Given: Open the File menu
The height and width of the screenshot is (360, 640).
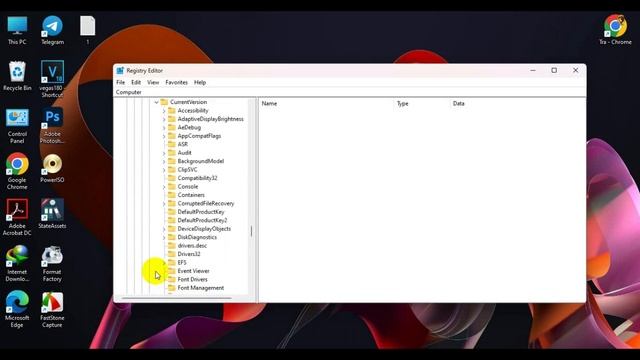Looking at the screenshot, I should tap(121, 82).
